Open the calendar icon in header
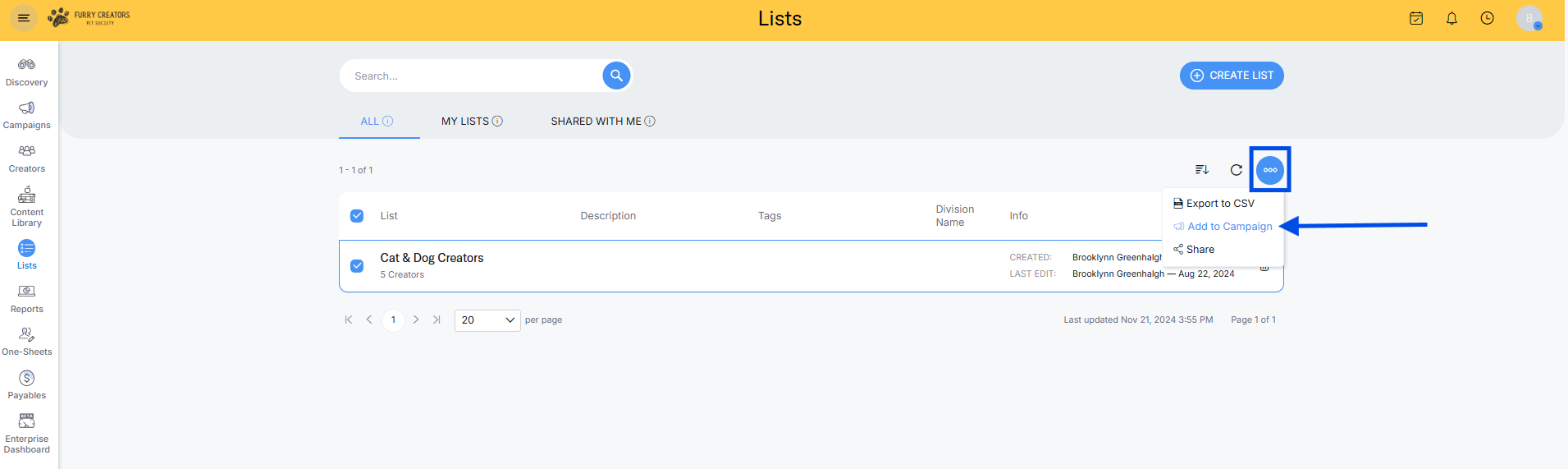This screenshot has height=469, width=1568. pos(1416,18)
